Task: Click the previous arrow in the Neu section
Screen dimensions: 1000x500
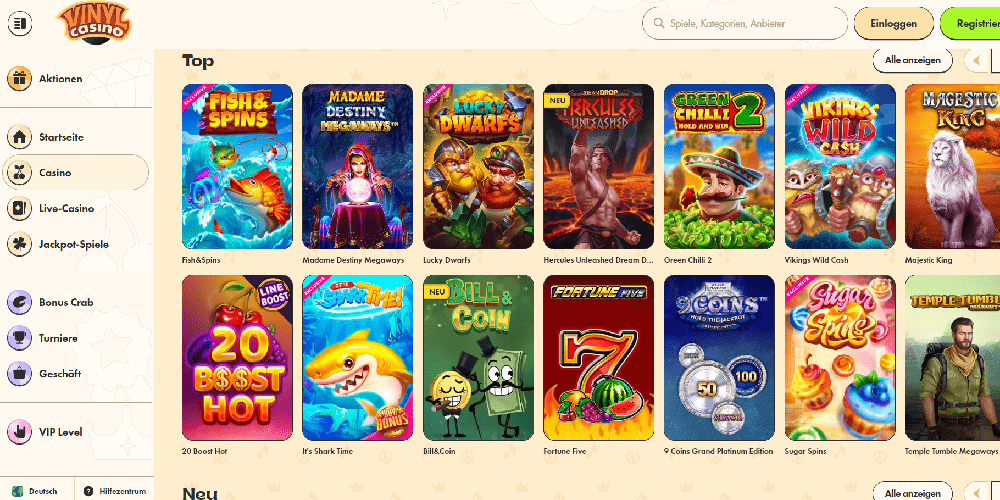Action: click(x=976, y=493)
